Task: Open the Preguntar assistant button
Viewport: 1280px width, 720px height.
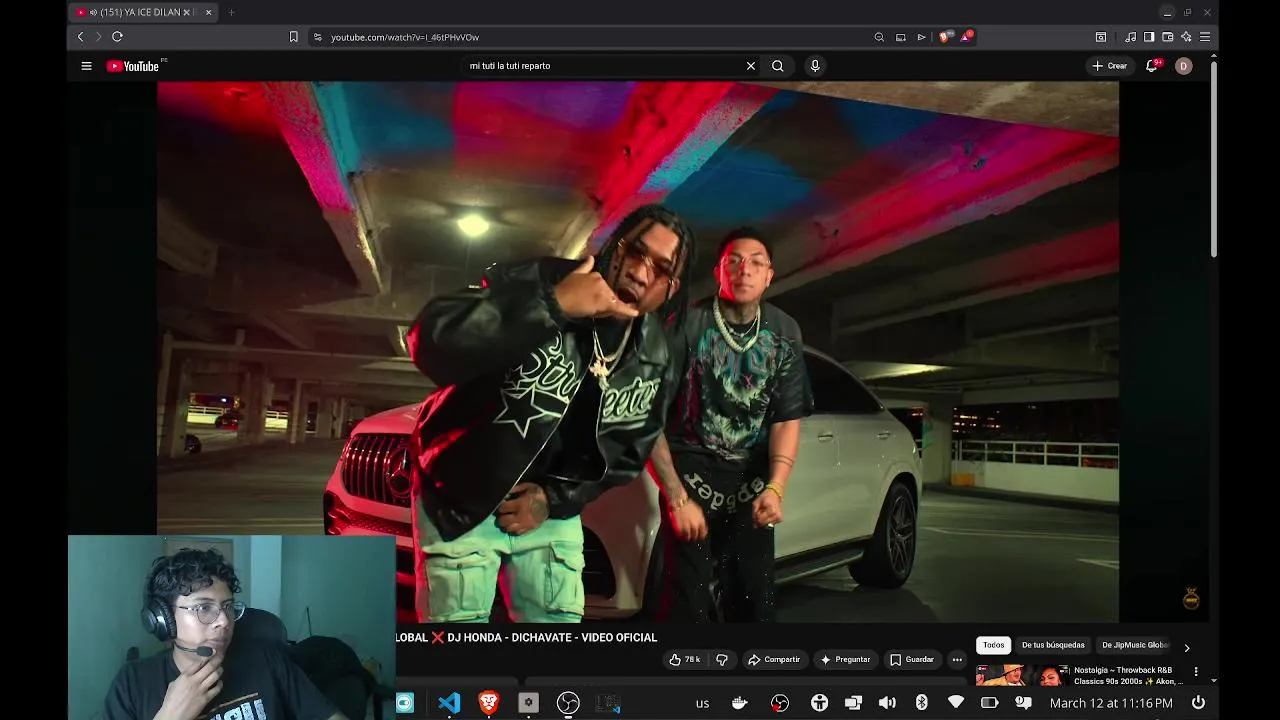Action: coord(846,660)
